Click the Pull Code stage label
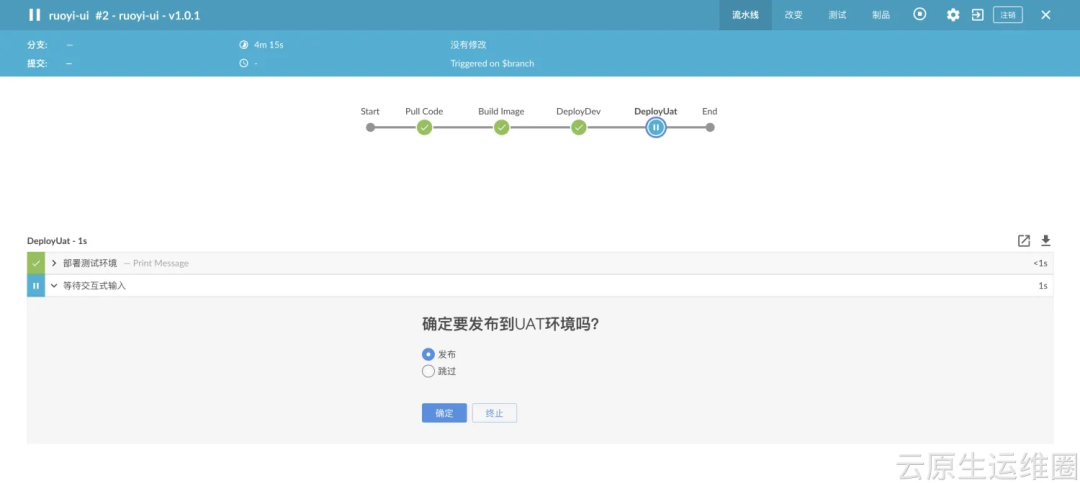 click(x=424, y=111)
